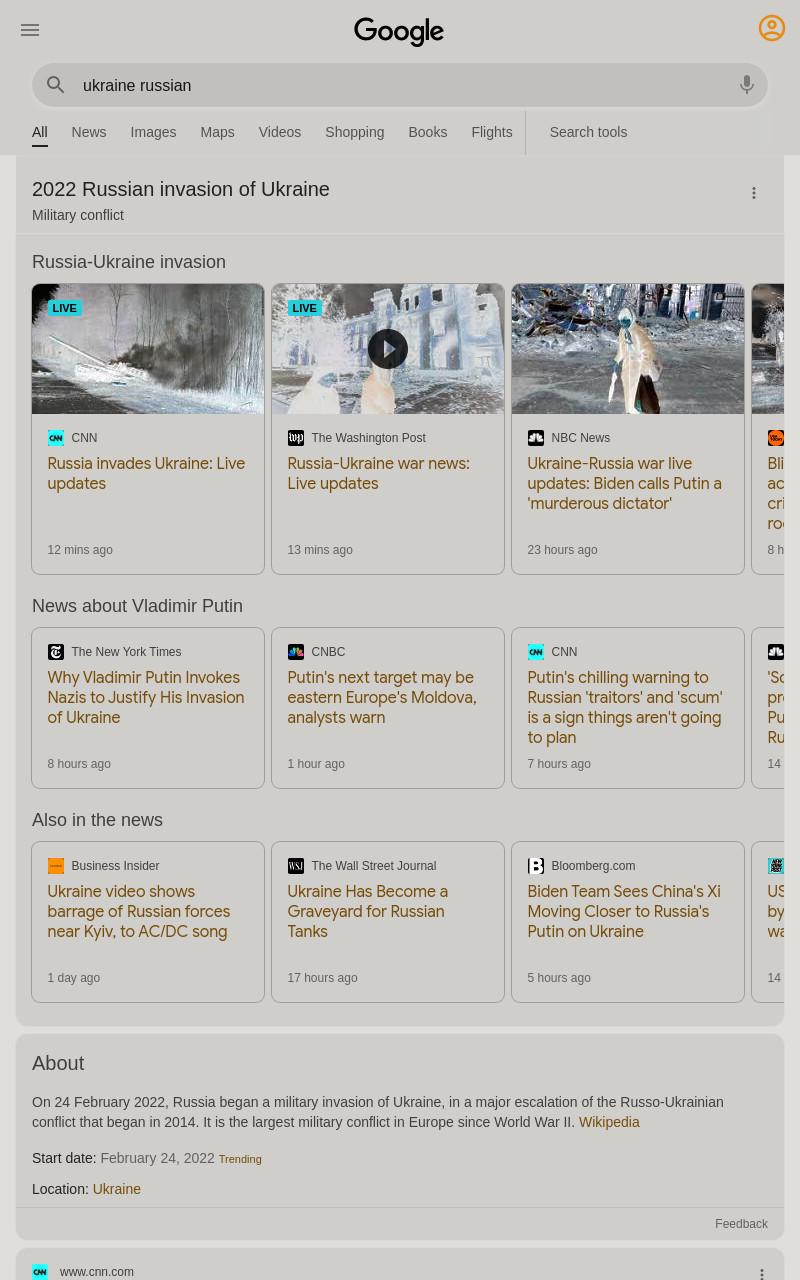Viewport: 800px width, 1280px height.
Task: Switch to the News tab
Action: point(88,132)
